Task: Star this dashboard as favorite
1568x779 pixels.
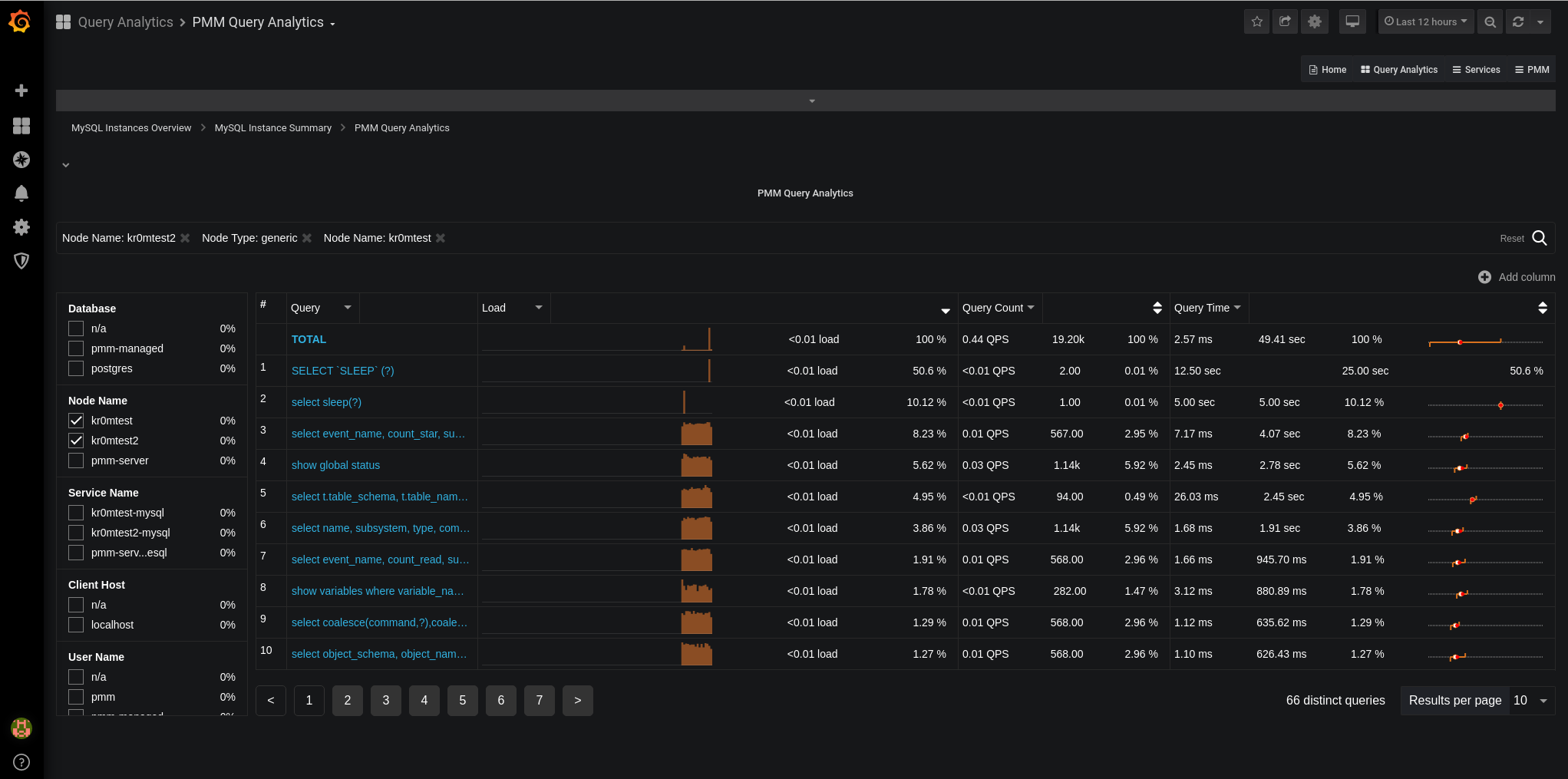Action: point(1256,21)
